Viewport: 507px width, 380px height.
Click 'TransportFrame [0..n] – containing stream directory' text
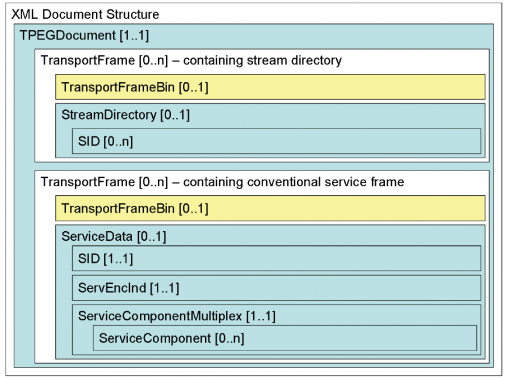pos(191,61)
